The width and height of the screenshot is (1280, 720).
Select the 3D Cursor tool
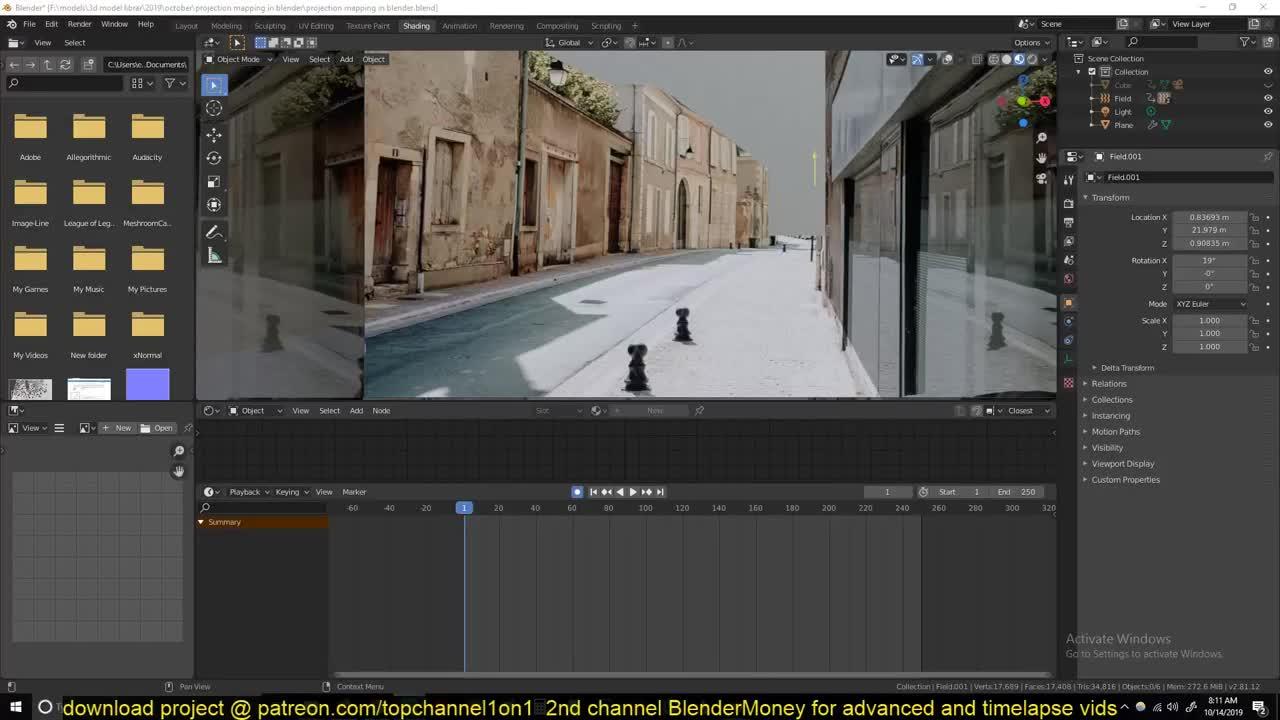(214, 108)
